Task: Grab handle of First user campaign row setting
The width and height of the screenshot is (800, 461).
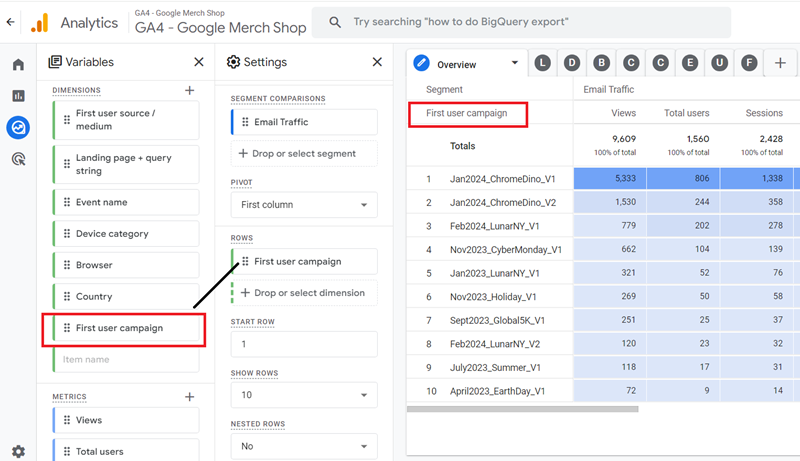Action: point(245,261)
